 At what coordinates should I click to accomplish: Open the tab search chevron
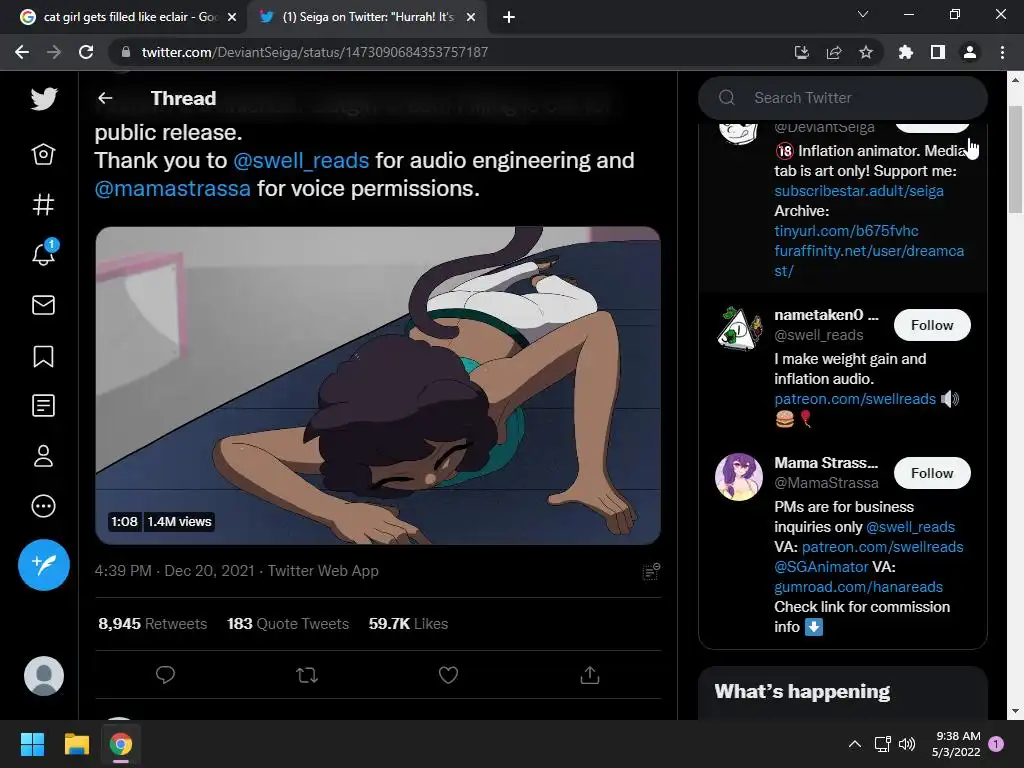863,14
